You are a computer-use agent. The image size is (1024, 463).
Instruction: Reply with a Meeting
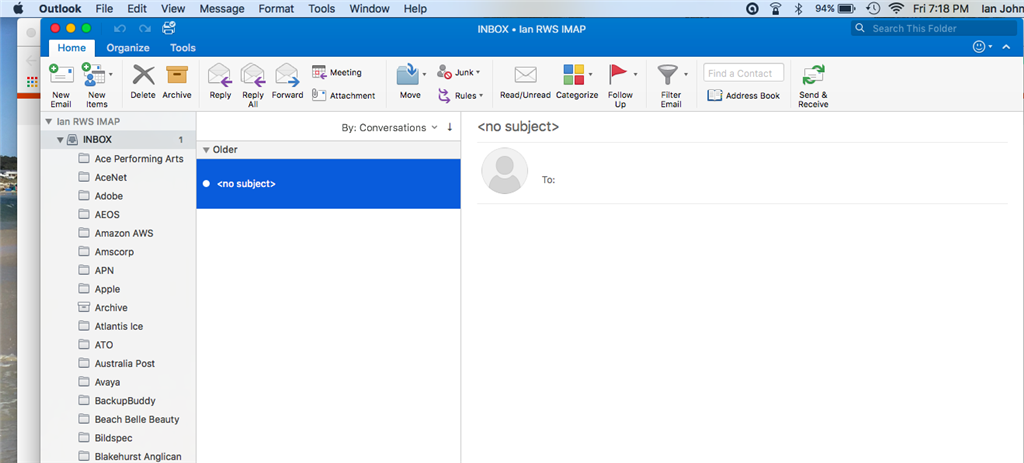click(337, 72)
